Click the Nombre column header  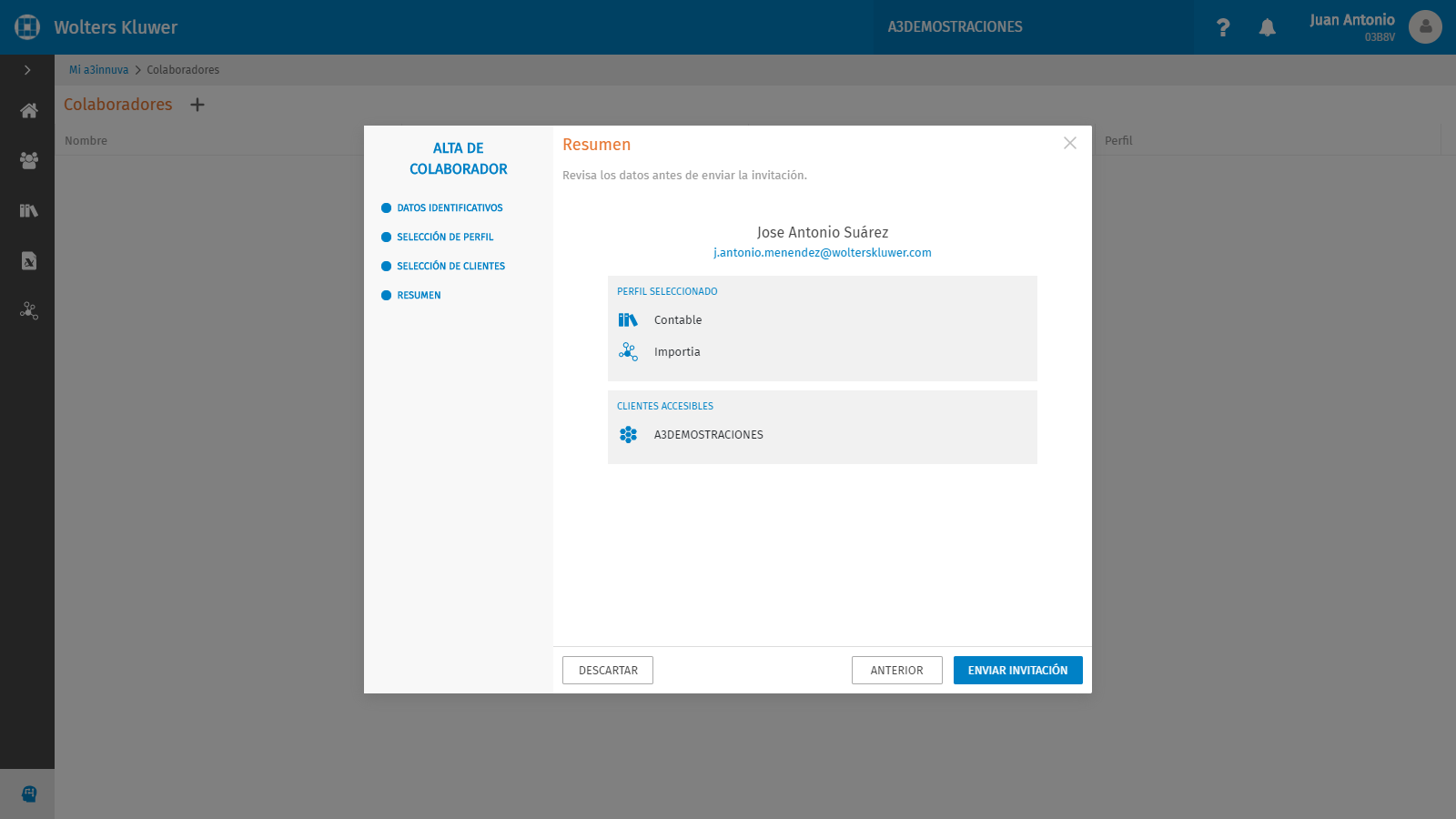(86, 141)
